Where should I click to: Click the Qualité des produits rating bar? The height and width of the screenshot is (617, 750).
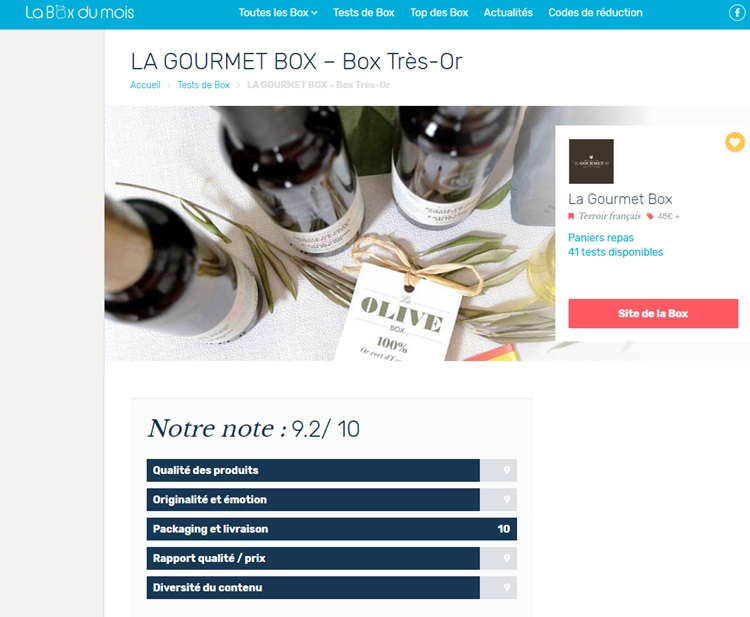331,470
